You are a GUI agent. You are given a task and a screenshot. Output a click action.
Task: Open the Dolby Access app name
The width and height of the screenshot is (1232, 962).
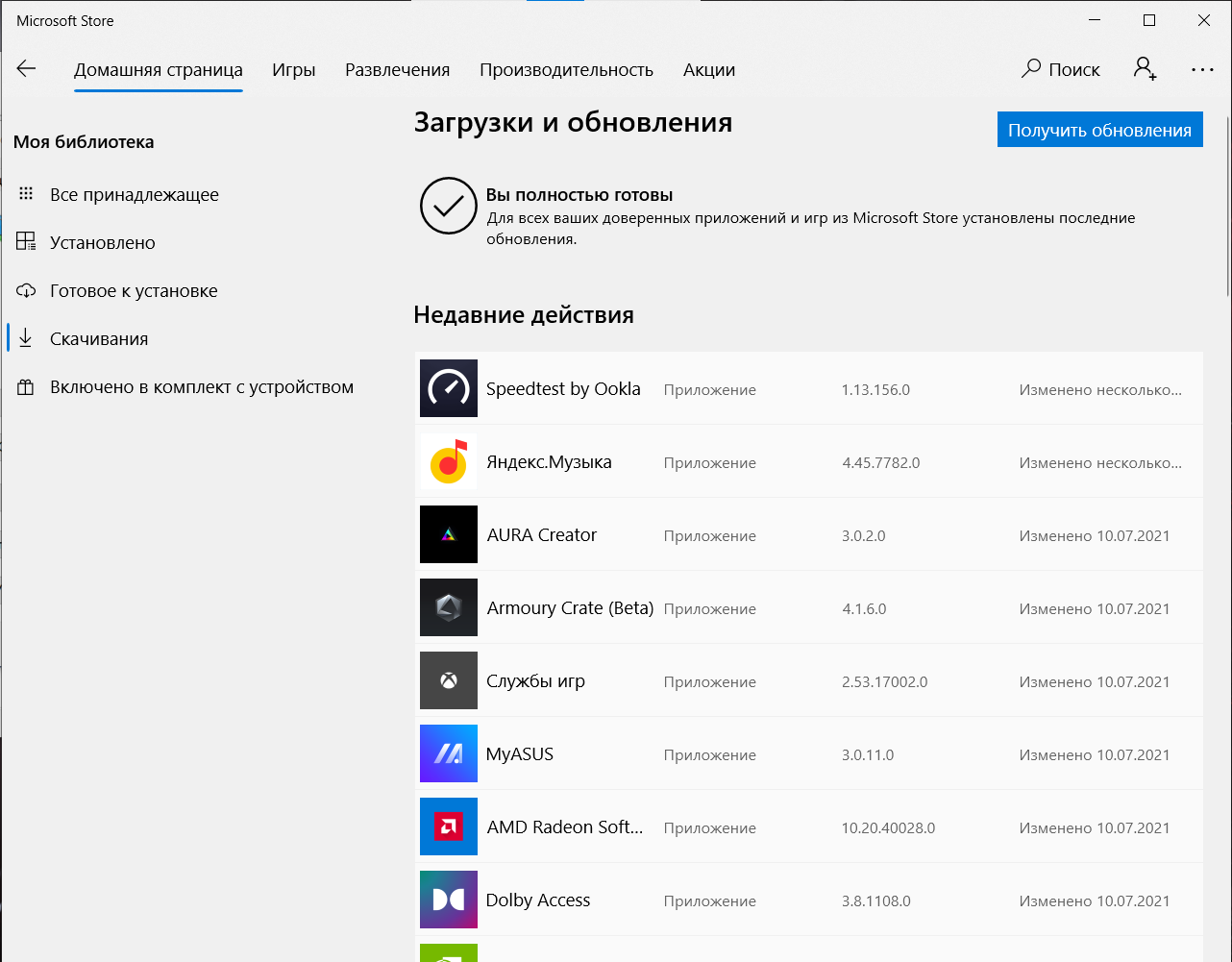pos(538,900)
